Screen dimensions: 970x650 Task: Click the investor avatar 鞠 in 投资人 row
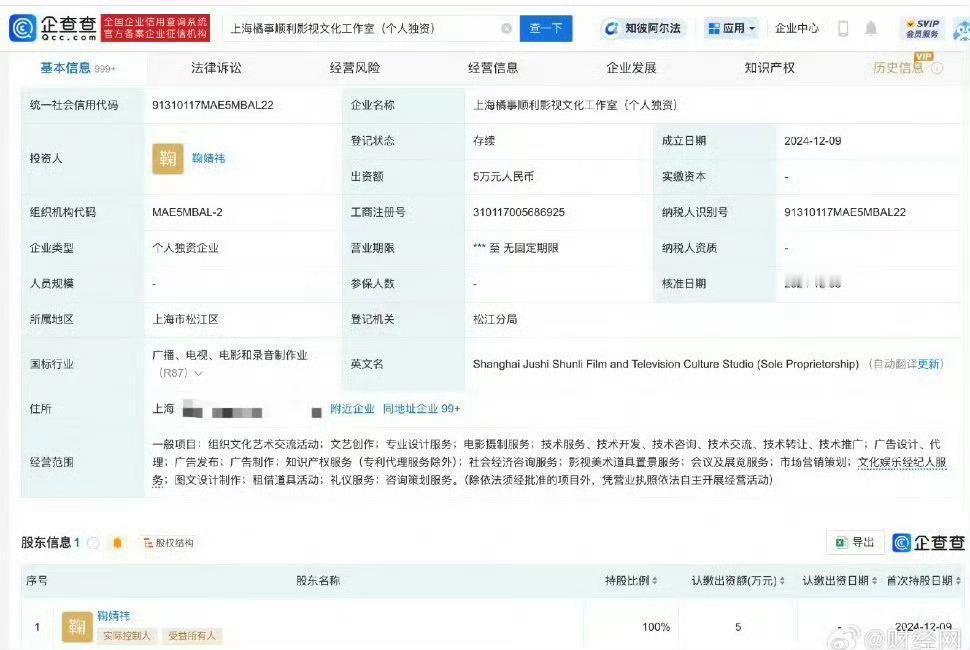tap(168, 159)
